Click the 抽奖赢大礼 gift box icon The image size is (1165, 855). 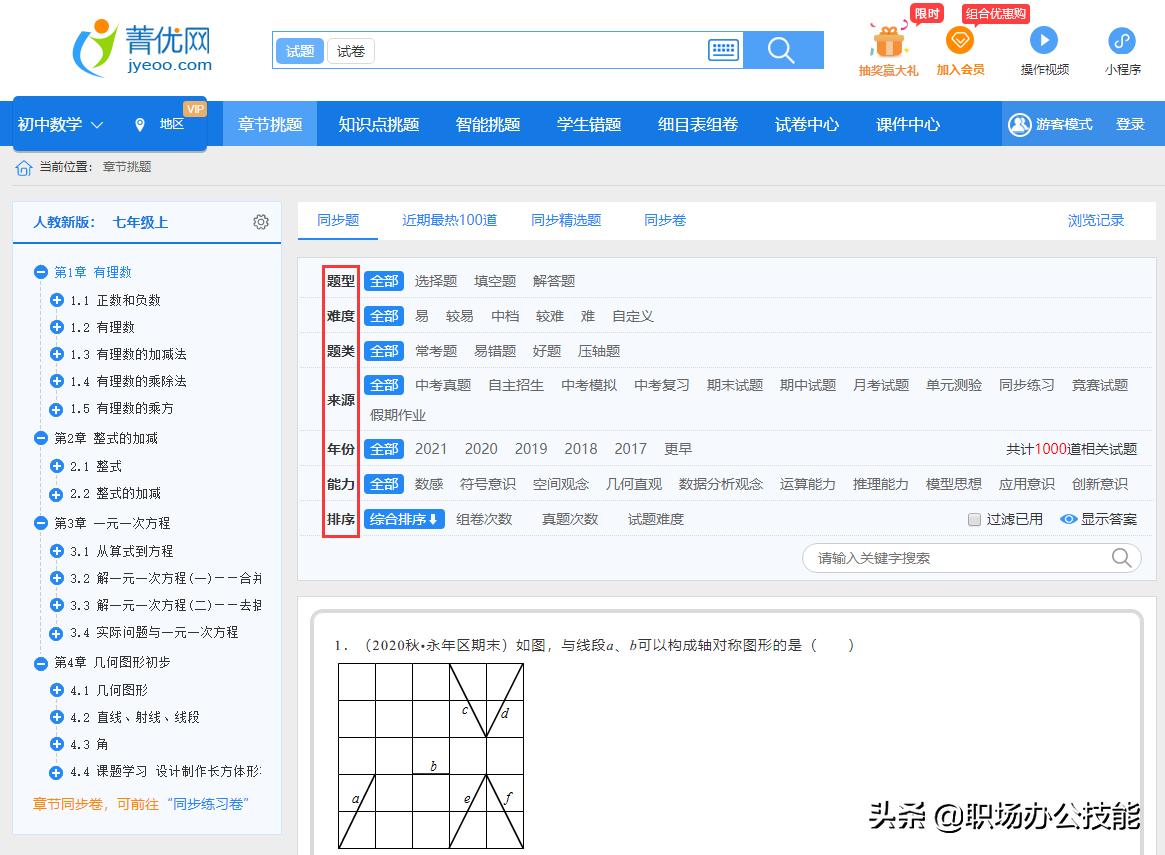[x=888, y=44]
